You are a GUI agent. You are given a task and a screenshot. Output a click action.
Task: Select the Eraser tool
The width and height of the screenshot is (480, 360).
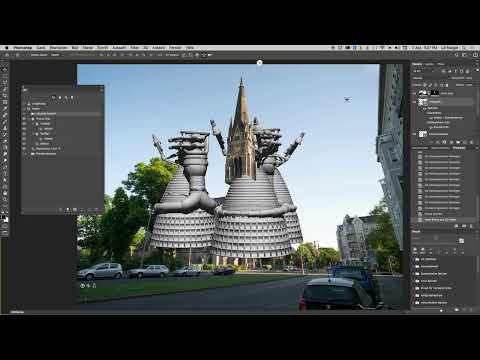point(5,141)
